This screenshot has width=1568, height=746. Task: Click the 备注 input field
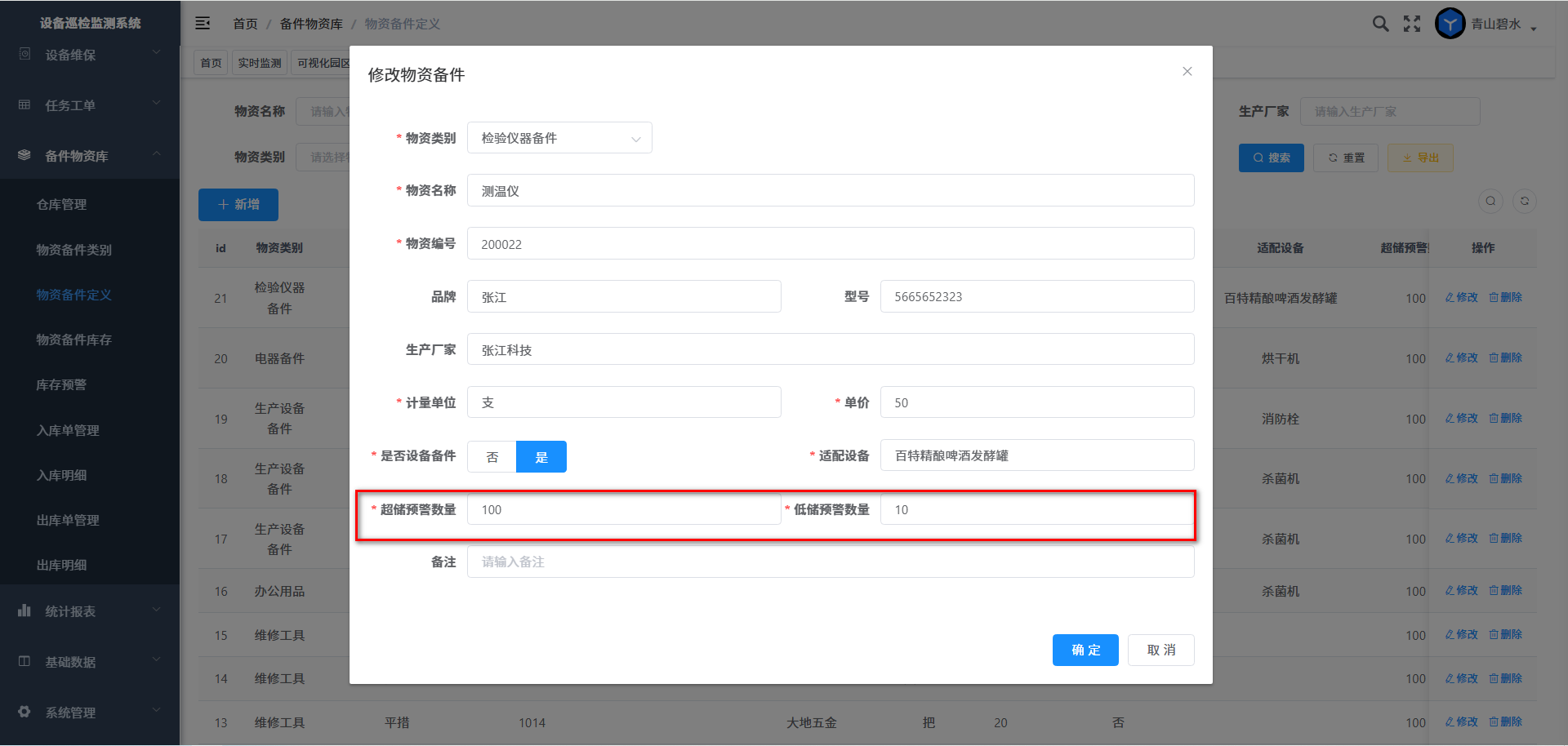tap(830, 562)
